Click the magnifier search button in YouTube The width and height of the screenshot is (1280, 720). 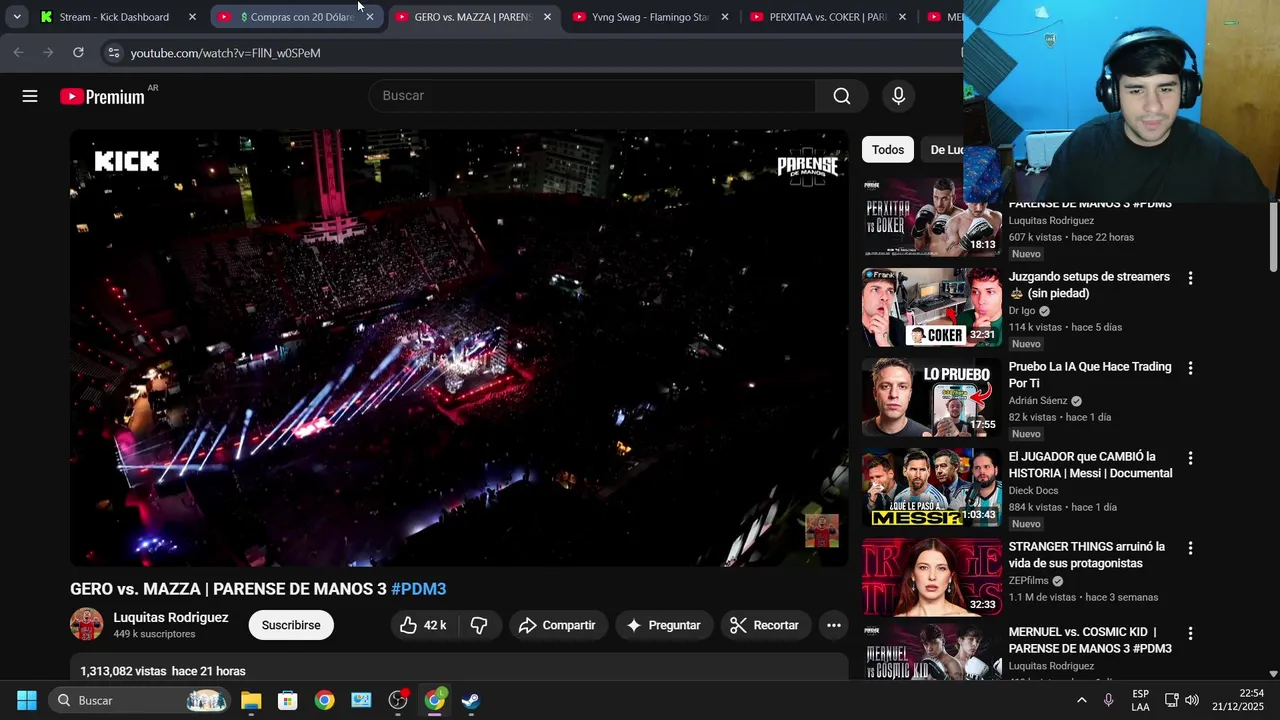click(842, 96)
